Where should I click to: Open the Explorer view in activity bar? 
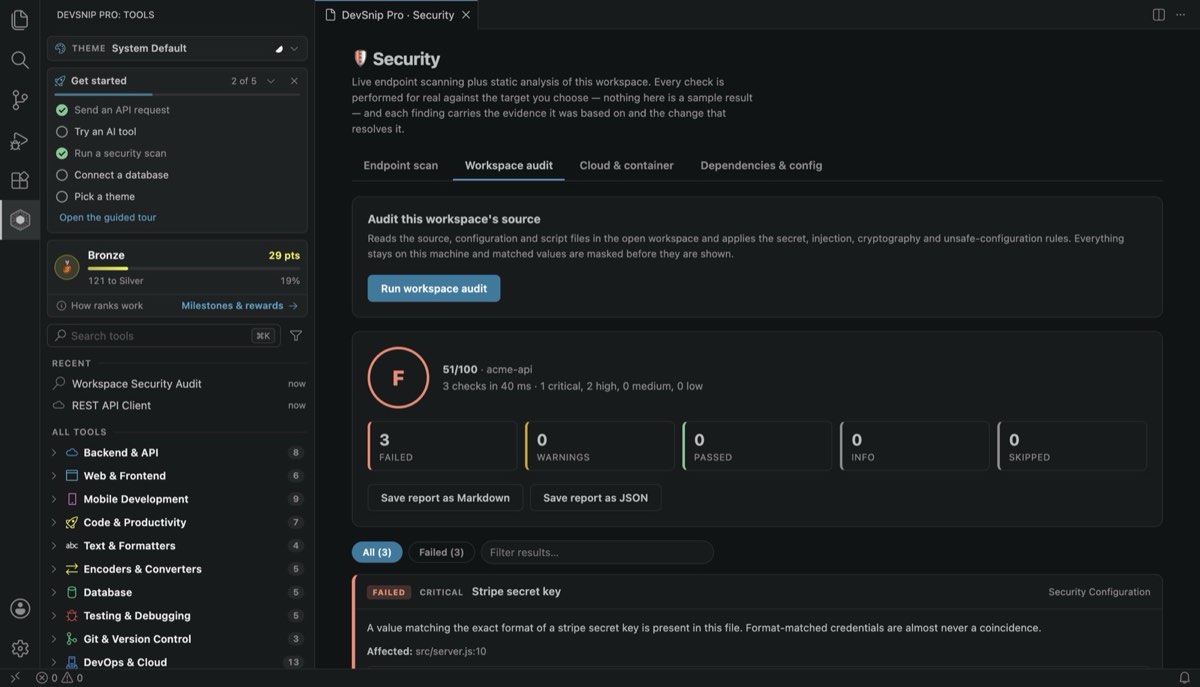tap(19, 20)
